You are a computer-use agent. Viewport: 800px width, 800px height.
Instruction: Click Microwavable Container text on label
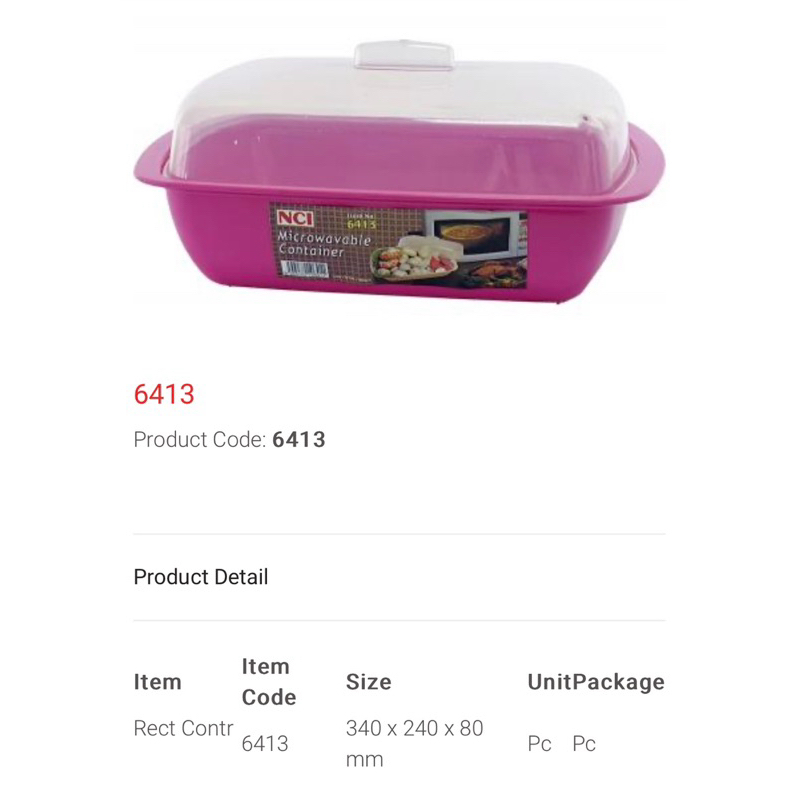pyautogui.click(x=323, y=244)
